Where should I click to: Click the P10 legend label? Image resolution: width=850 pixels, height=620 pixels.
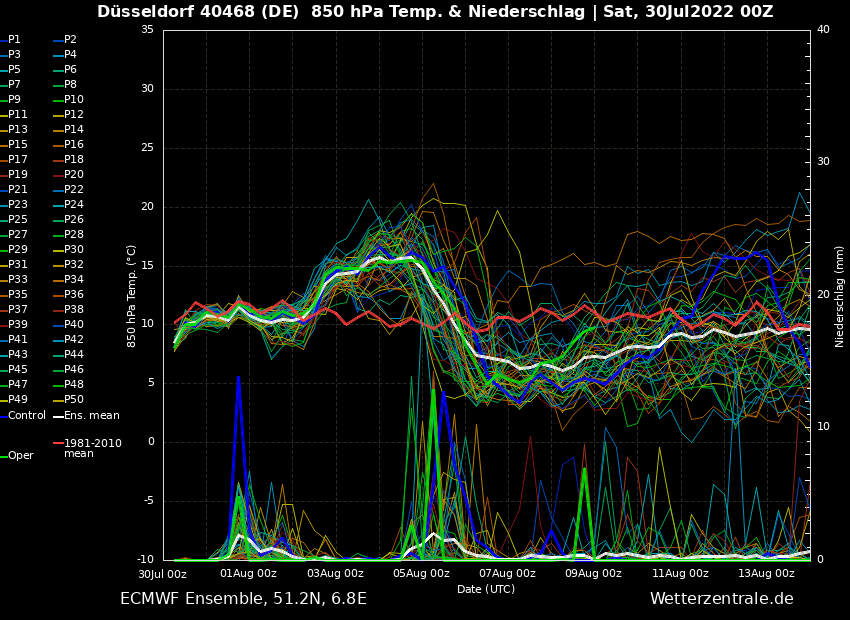74,100
